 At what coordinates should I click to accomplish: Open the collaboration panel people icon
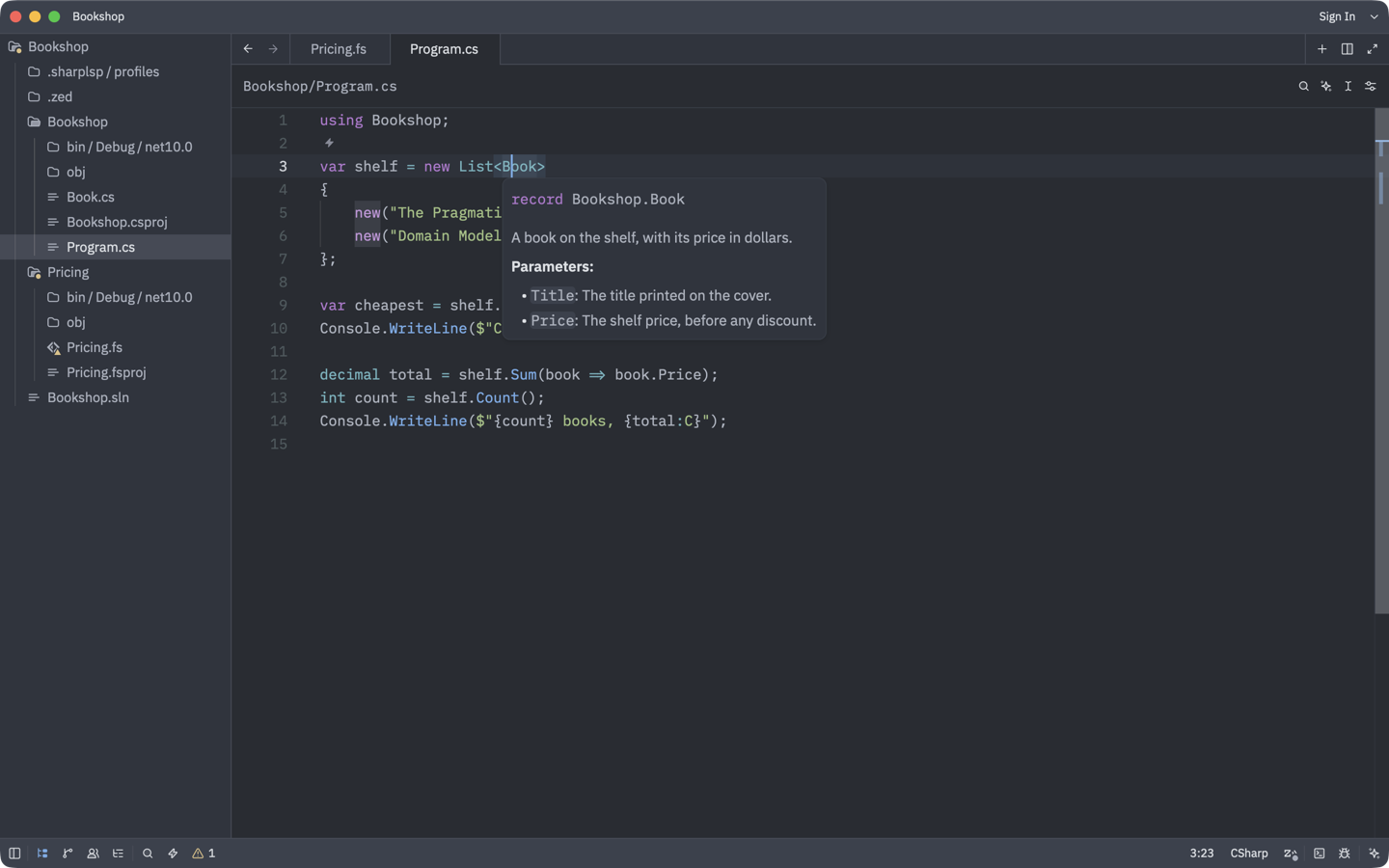[93, 854]
